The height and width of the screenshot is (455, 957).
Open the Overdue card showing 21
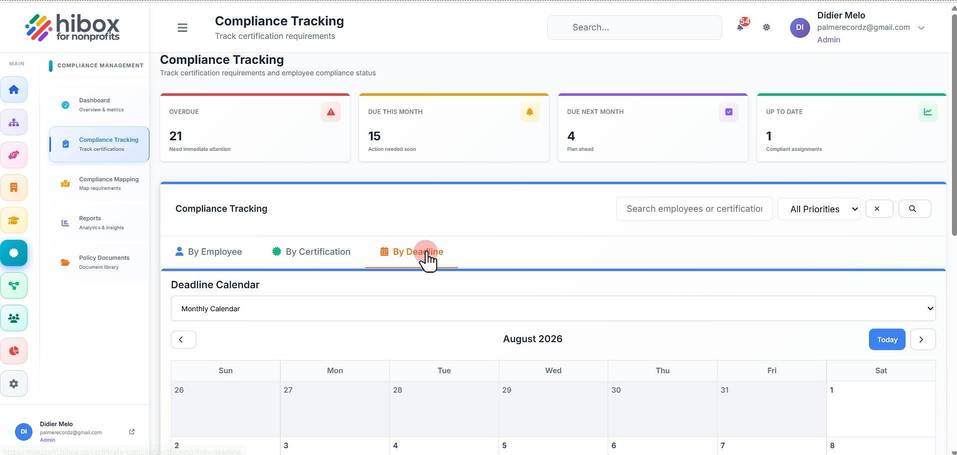255,128
